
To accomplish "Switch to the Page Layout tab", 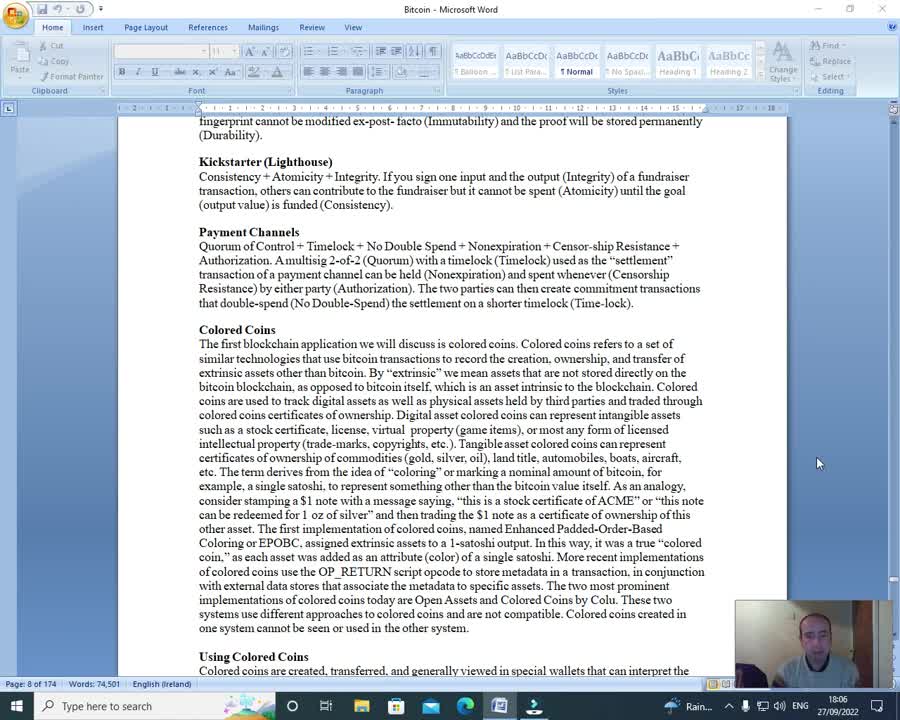I will click(x=146, y=28).
